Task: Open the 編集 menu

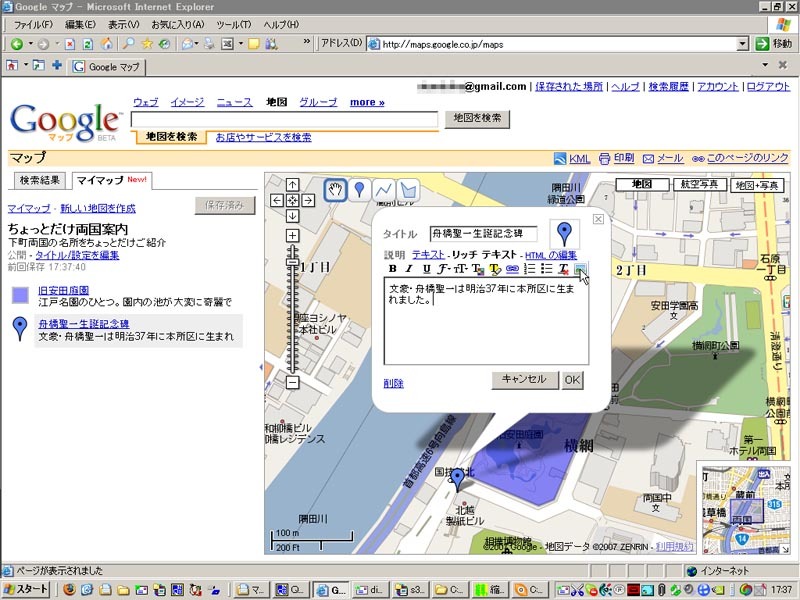Action: [80, 24]
